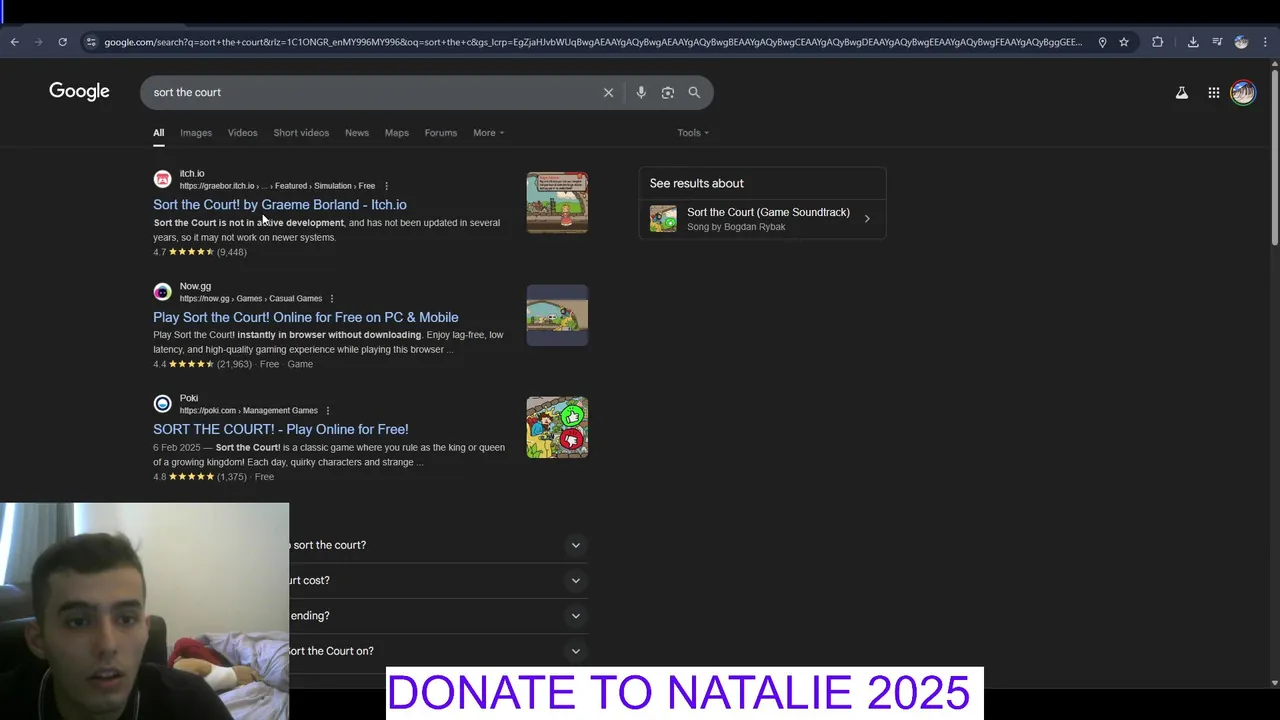Screen dimensions: 1280x720
Task: Open the Tools dropdown
Action: click(x=693, y=133)
